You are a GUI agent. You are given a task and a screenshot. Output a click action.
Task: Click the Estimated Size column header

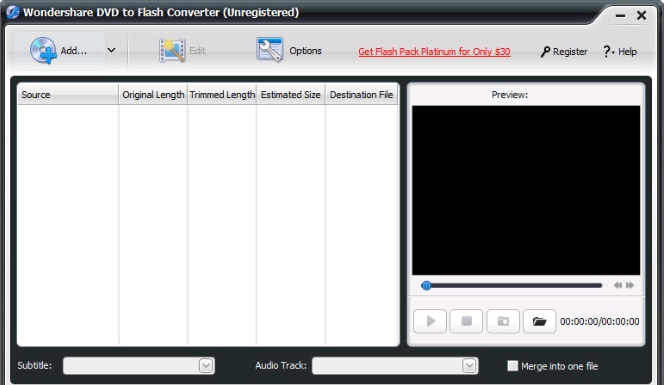point(290,94)
